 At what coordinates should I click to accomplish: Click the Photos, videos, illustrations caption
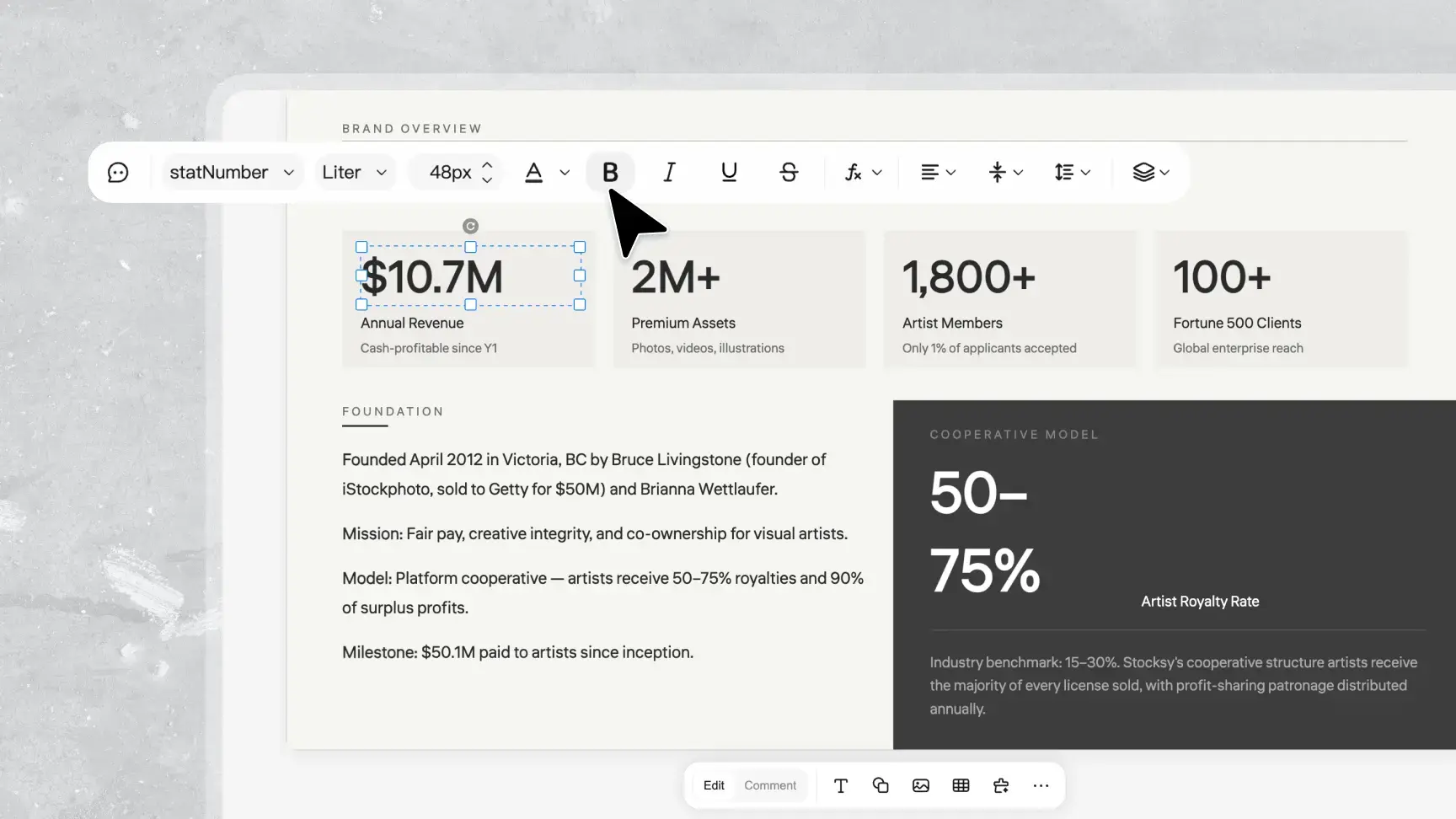(x=708, y=348)
